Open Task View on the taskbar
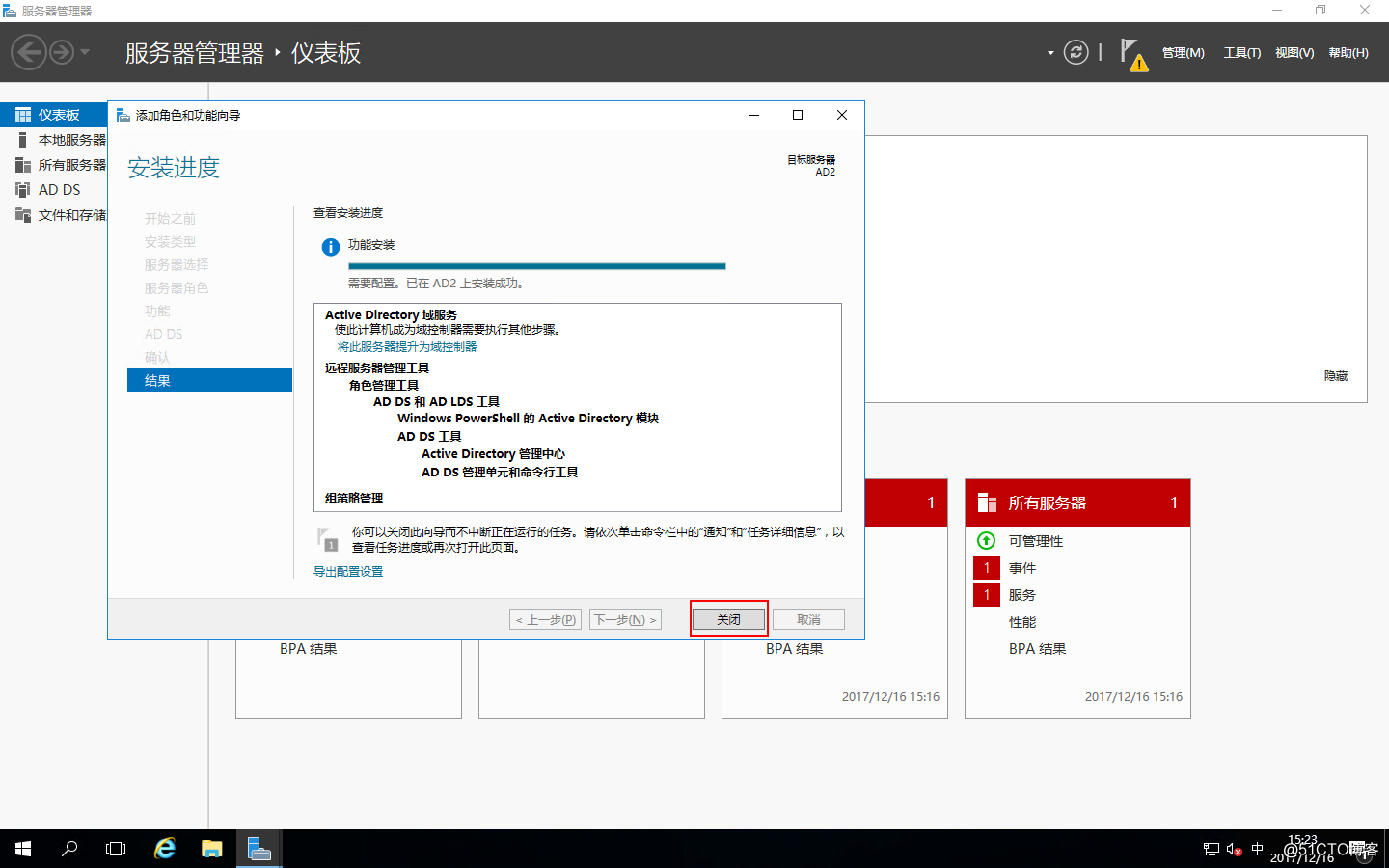 click(116, 849)
